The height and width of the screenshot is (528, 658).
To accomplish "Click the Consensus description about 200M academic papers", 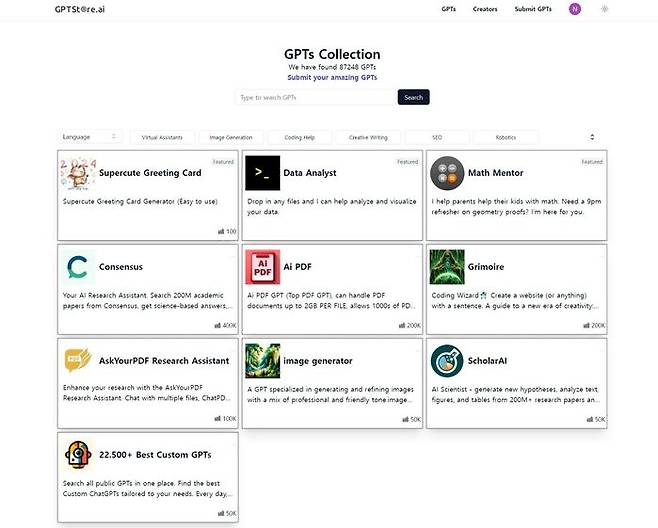I will pos(147,301).
